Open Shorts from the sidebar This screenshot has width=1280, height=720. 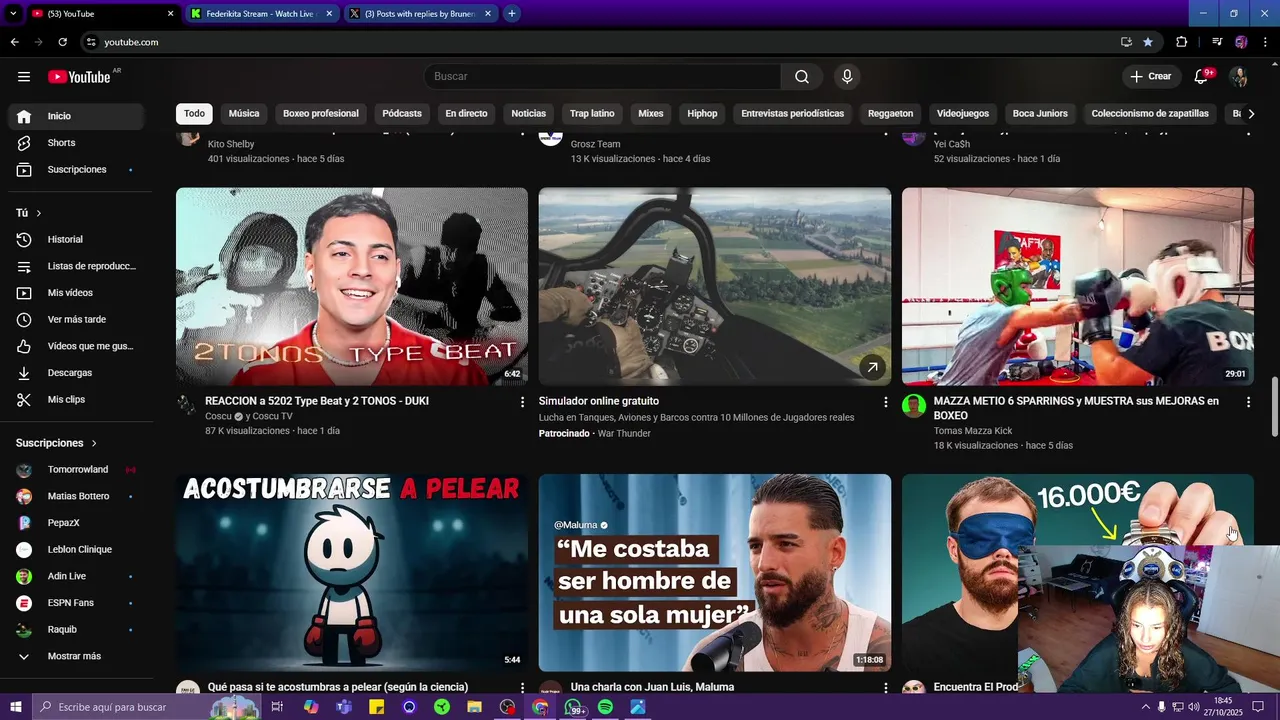pyautogui.click(x=76, y=143)
